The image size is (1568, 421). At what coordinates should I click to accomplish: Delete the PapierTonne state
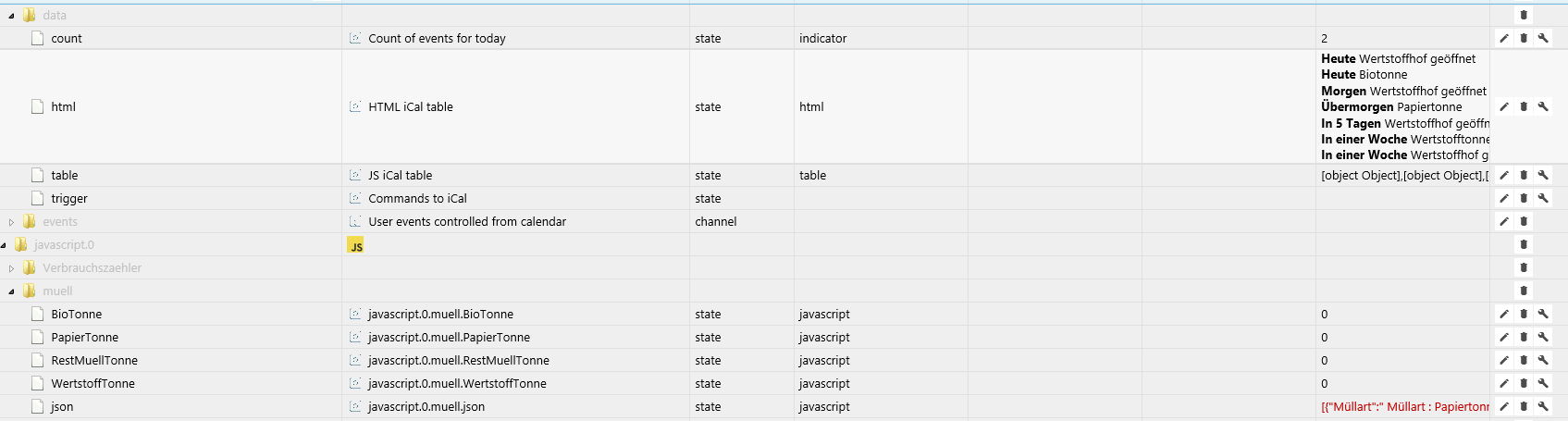(x=1524, y=337)
